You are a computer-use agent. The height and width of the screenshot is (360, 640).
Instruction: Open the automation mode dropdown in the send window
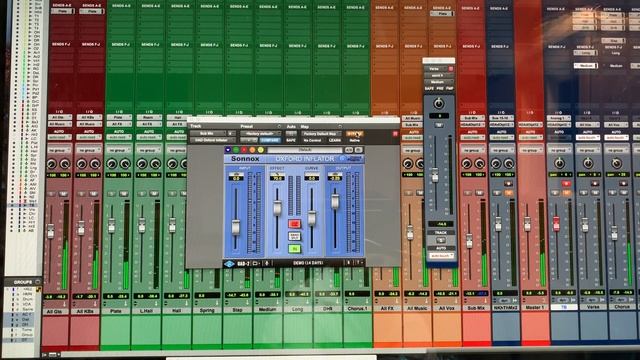click(441, 255)
